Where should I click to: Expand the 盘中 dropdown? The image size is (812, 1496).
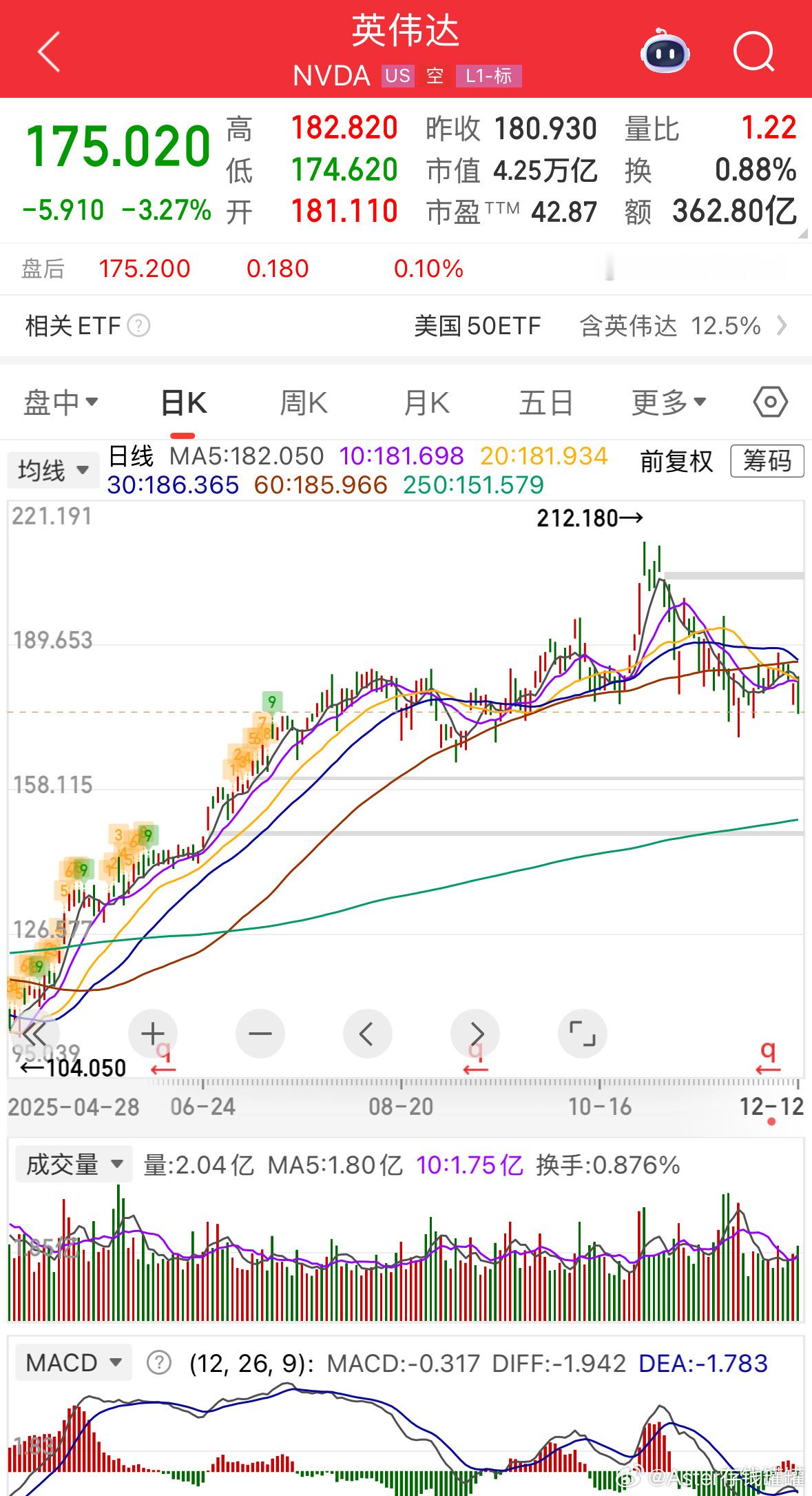click(61, 402)
